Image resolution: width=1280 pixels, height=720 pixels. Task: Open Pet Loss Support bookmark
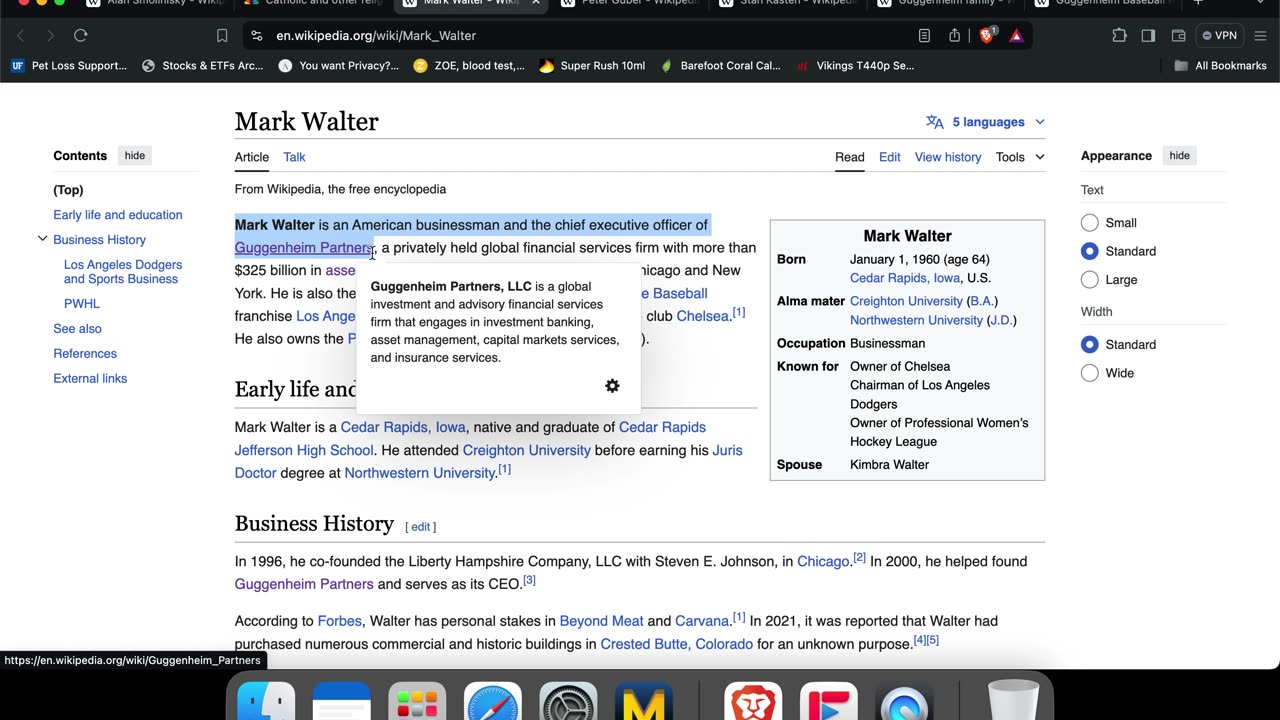70,66
